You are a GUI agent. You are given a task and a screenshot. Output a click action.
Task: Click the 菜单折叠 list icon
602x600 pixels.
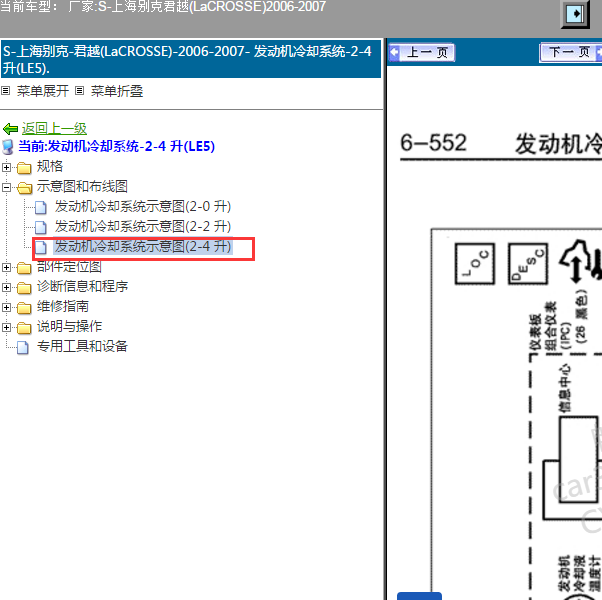point(79,91)
